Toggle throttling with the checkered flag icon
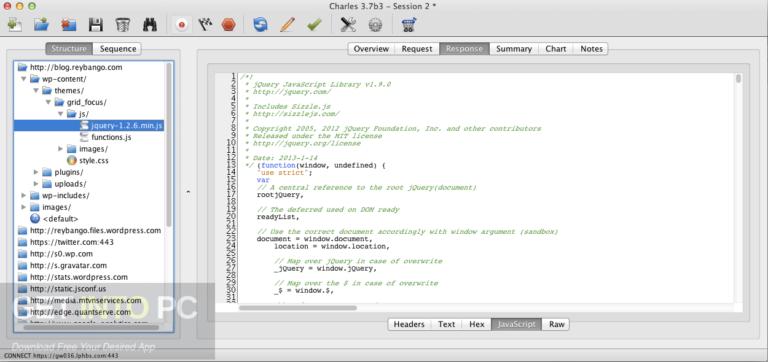This screenshot has width=768, height=362. (205, 24)
